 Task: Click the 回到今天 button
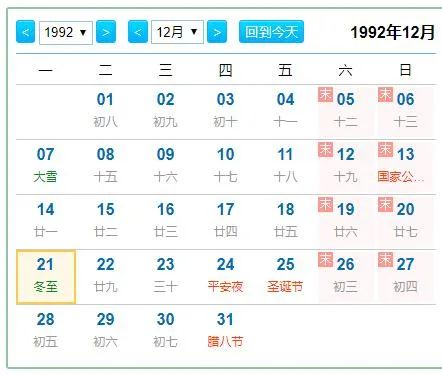(x=271, y=32)
